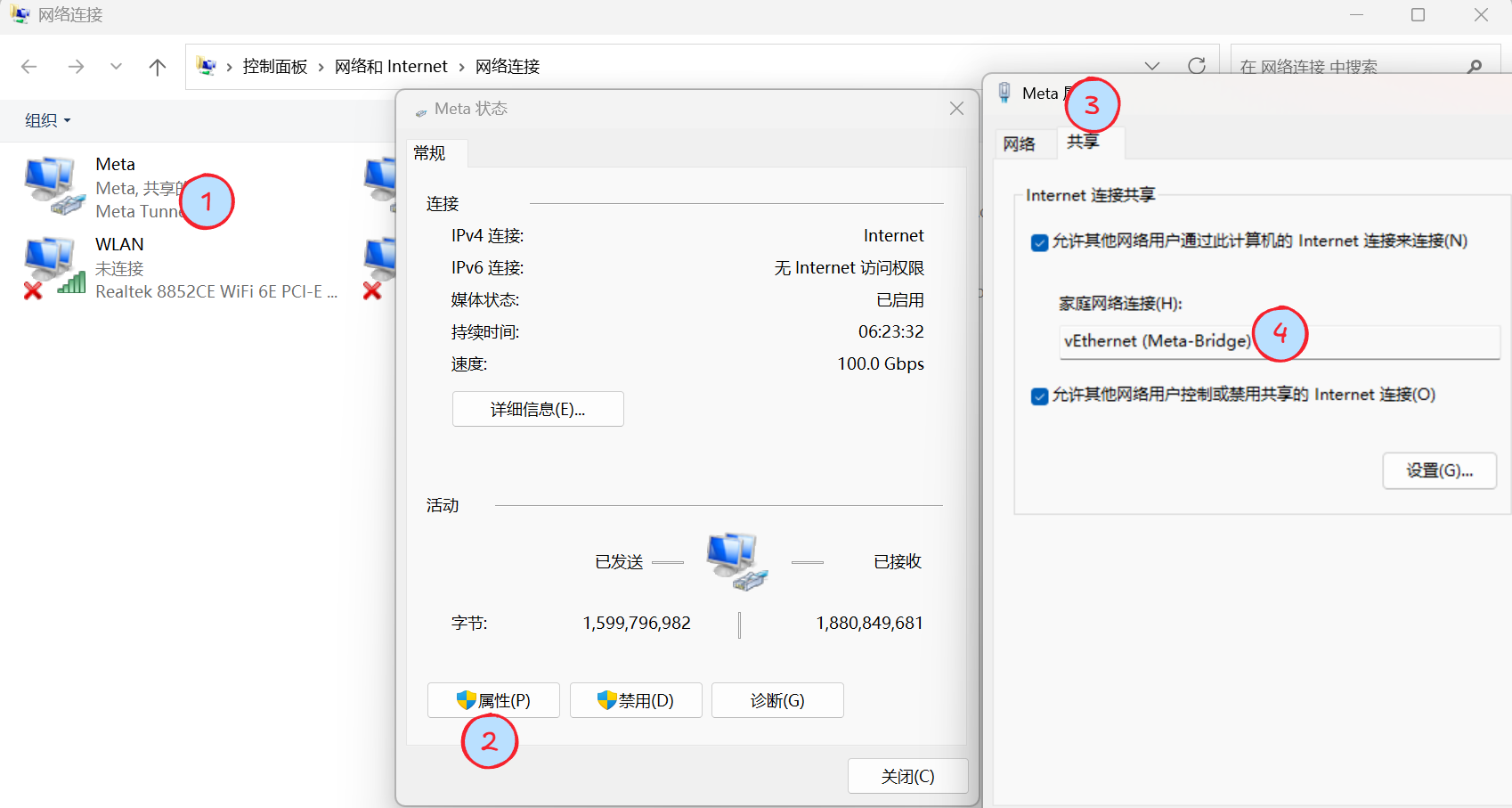Expand the address bar history chevron

coord(1152,65)
